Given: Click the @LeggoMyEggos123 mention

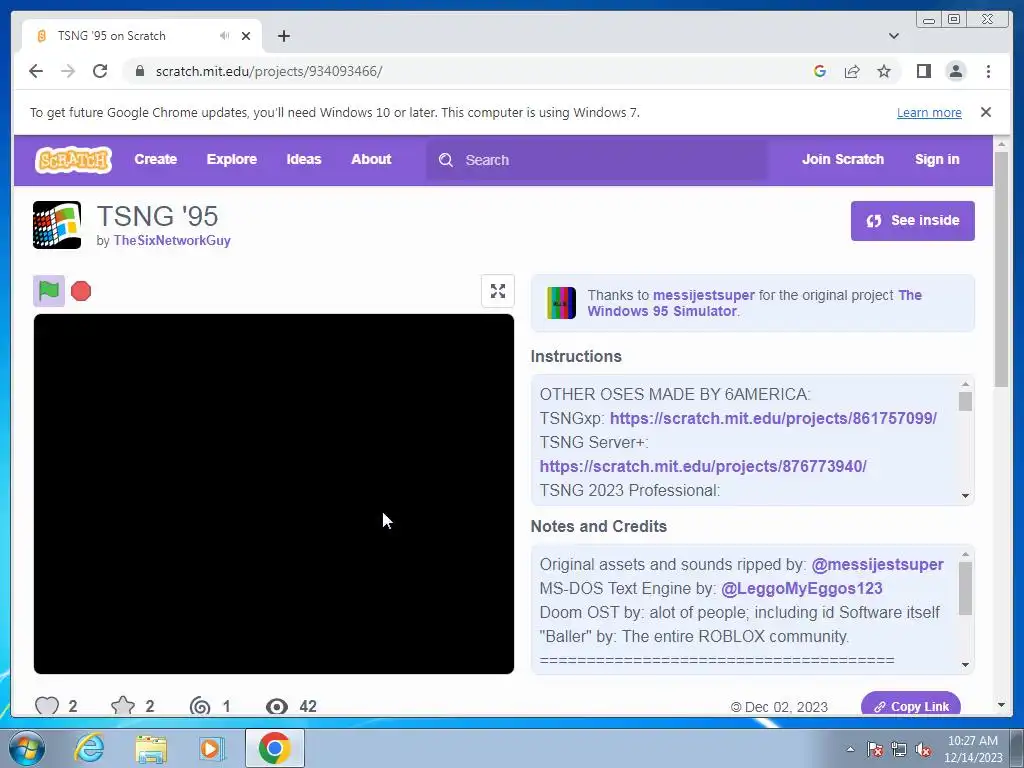Looking at the screenshot, I should (801, 588).
